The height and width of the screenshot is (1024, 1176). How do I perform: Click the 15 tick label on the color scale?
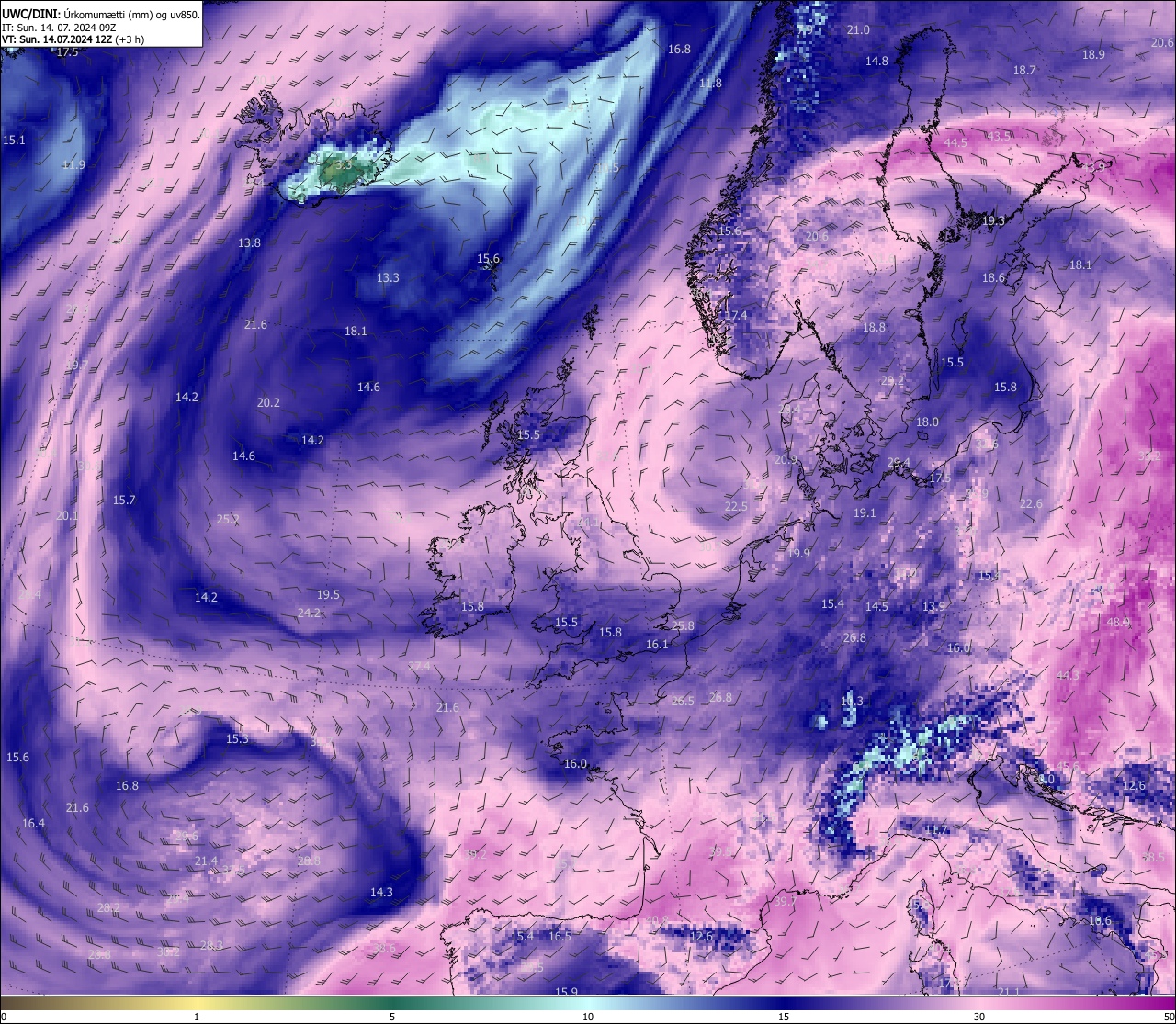tap(784, 1017)
